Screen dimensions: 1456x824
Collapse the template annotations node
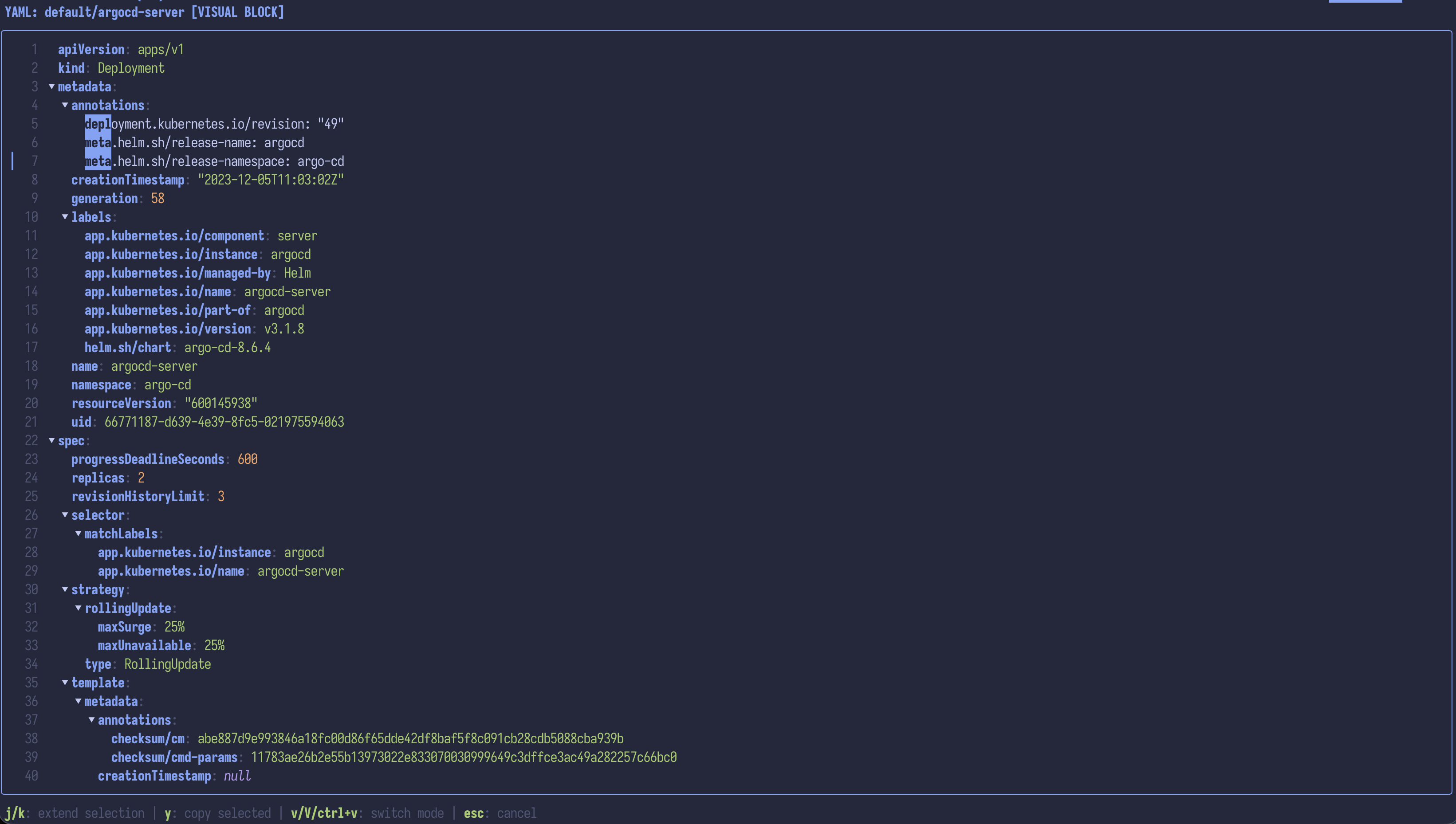pyautogui.click(x=92, y=720)
